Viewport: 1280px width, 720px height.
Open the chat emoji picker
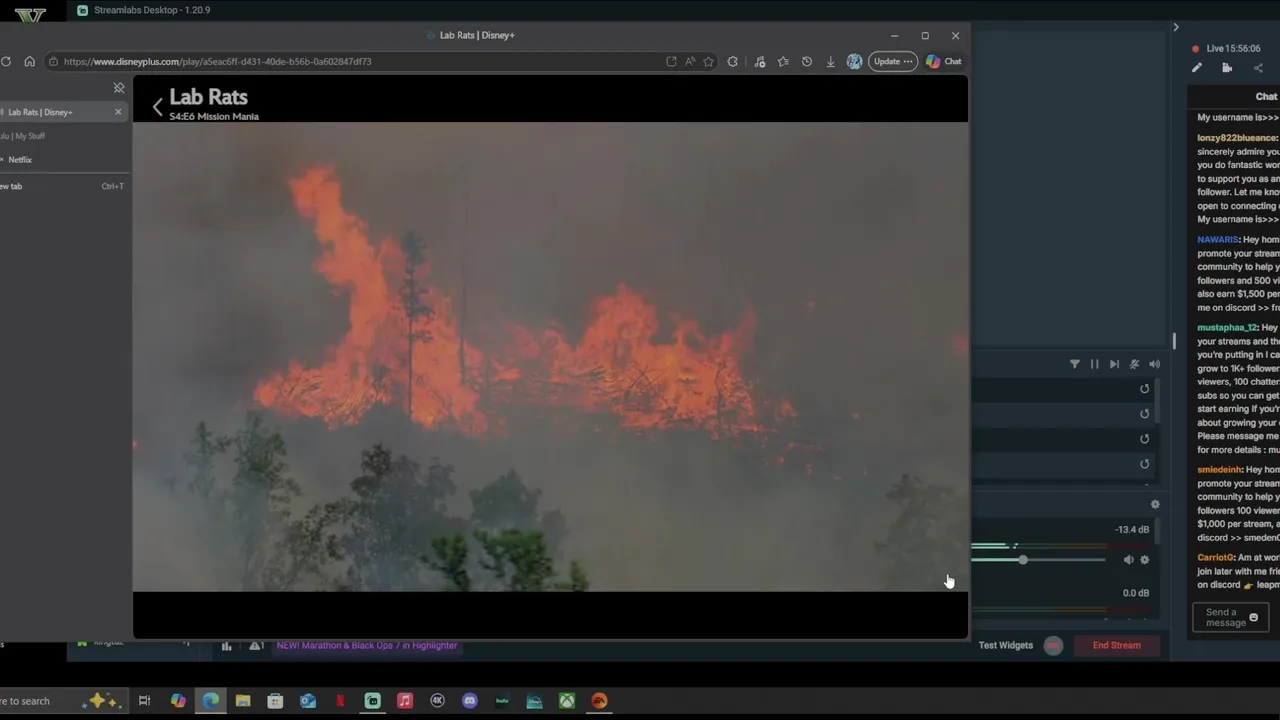pyautogui.click(x=1253, y=618)
